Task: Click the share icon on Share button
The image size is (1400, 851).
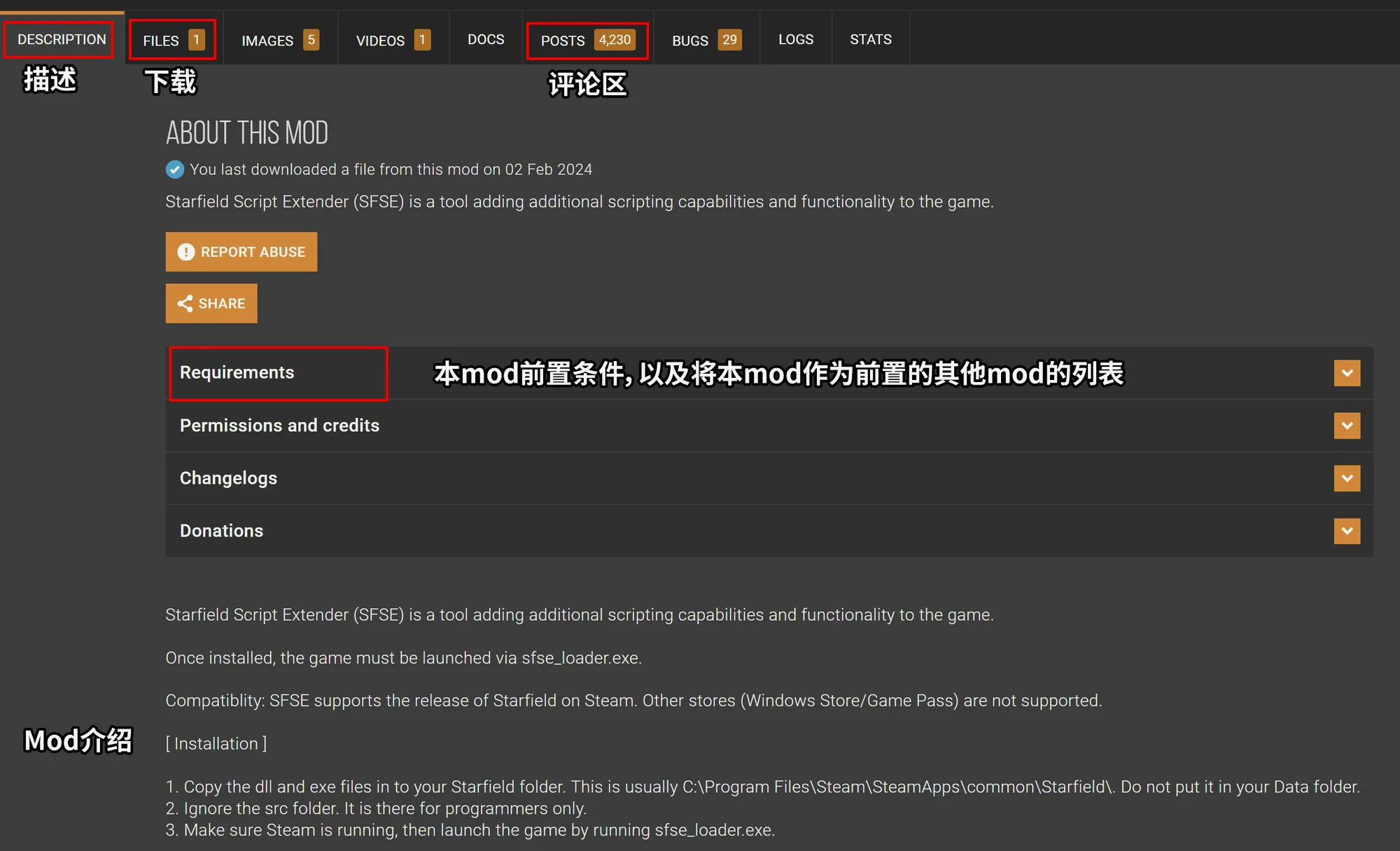Action: [185, 304]
